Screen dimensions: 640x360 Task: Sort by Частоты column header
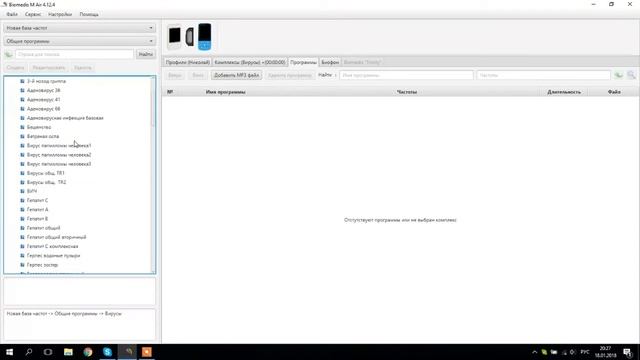tap(407, 92)
